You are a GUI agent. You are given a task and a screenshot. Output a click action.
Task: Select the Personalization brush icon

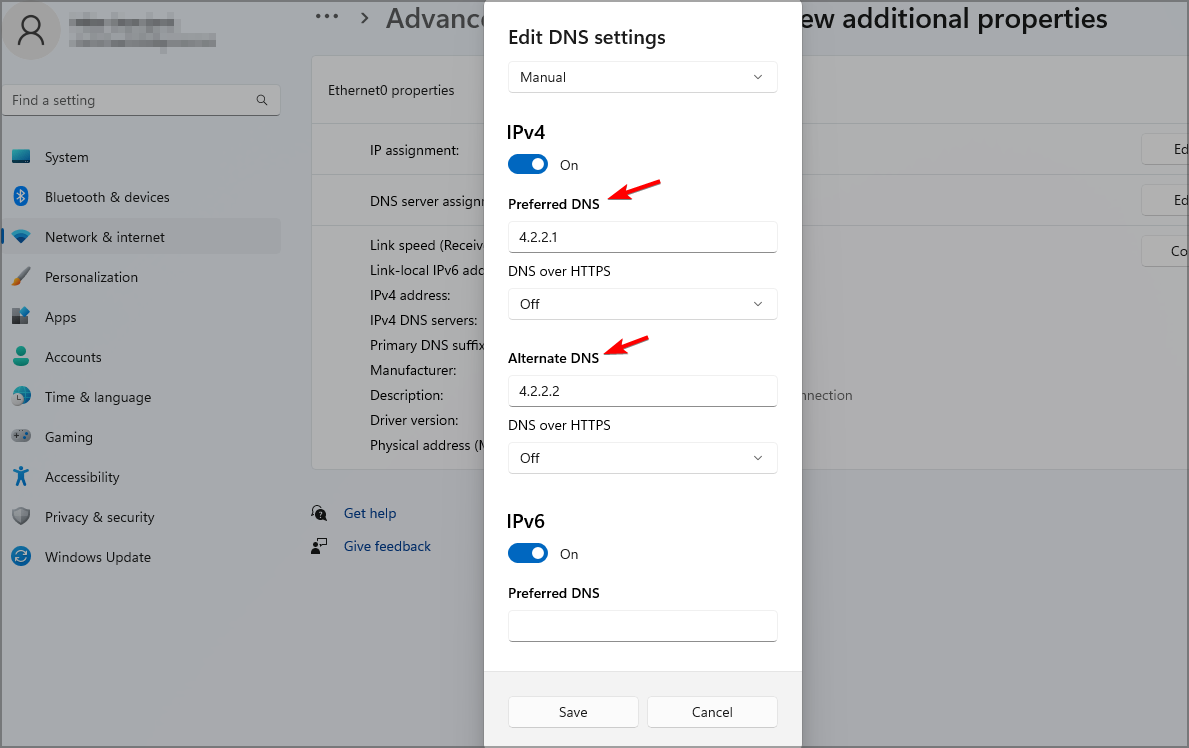coord(23,277)
